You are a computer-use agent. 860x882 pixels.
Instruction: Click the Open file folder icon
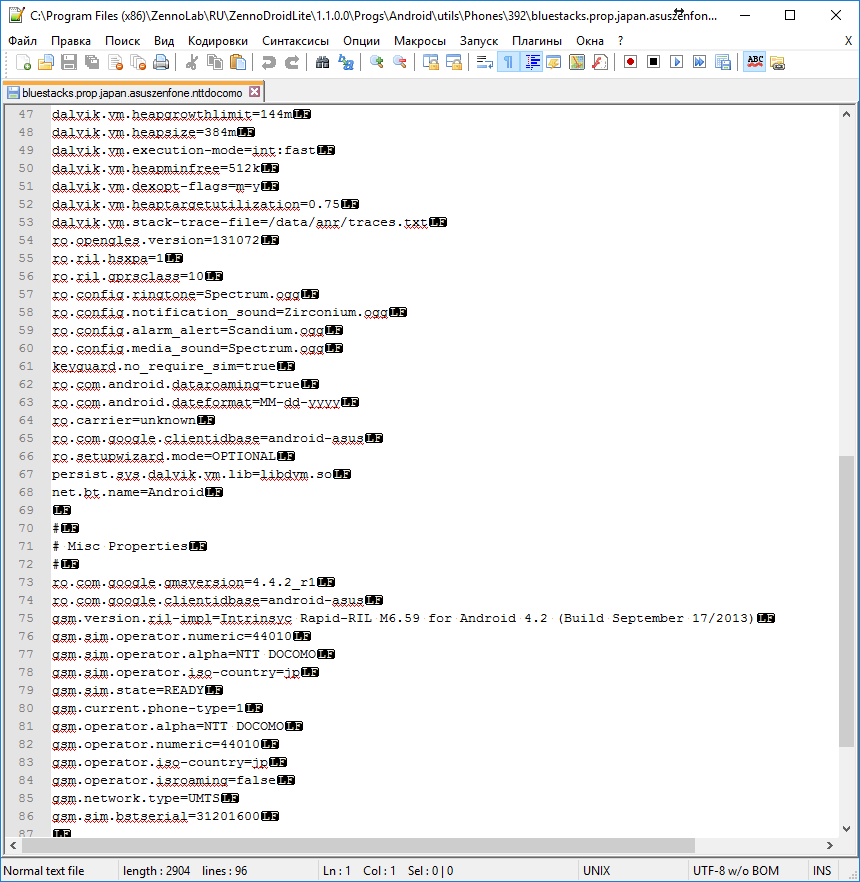click(46, 62)
